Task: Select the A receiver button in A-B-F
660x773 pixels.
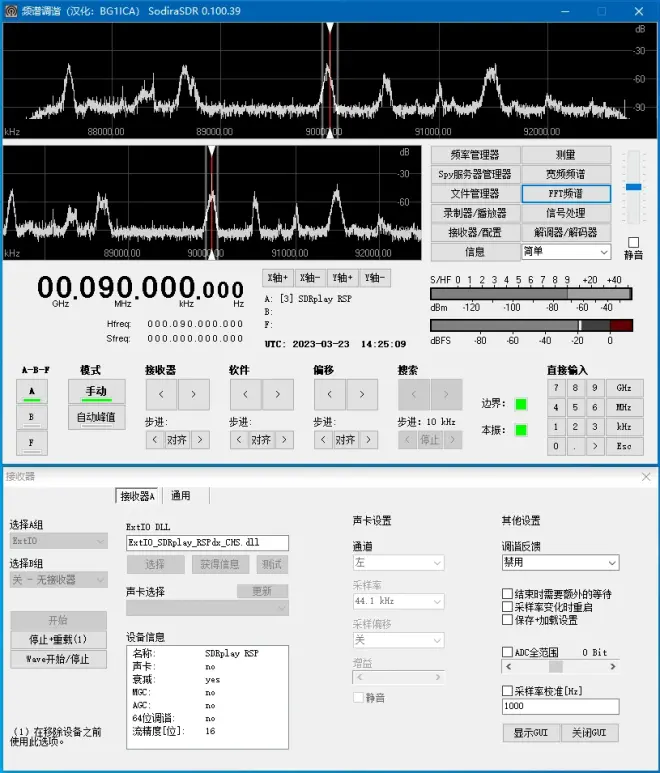Action: tap(31, 392)
